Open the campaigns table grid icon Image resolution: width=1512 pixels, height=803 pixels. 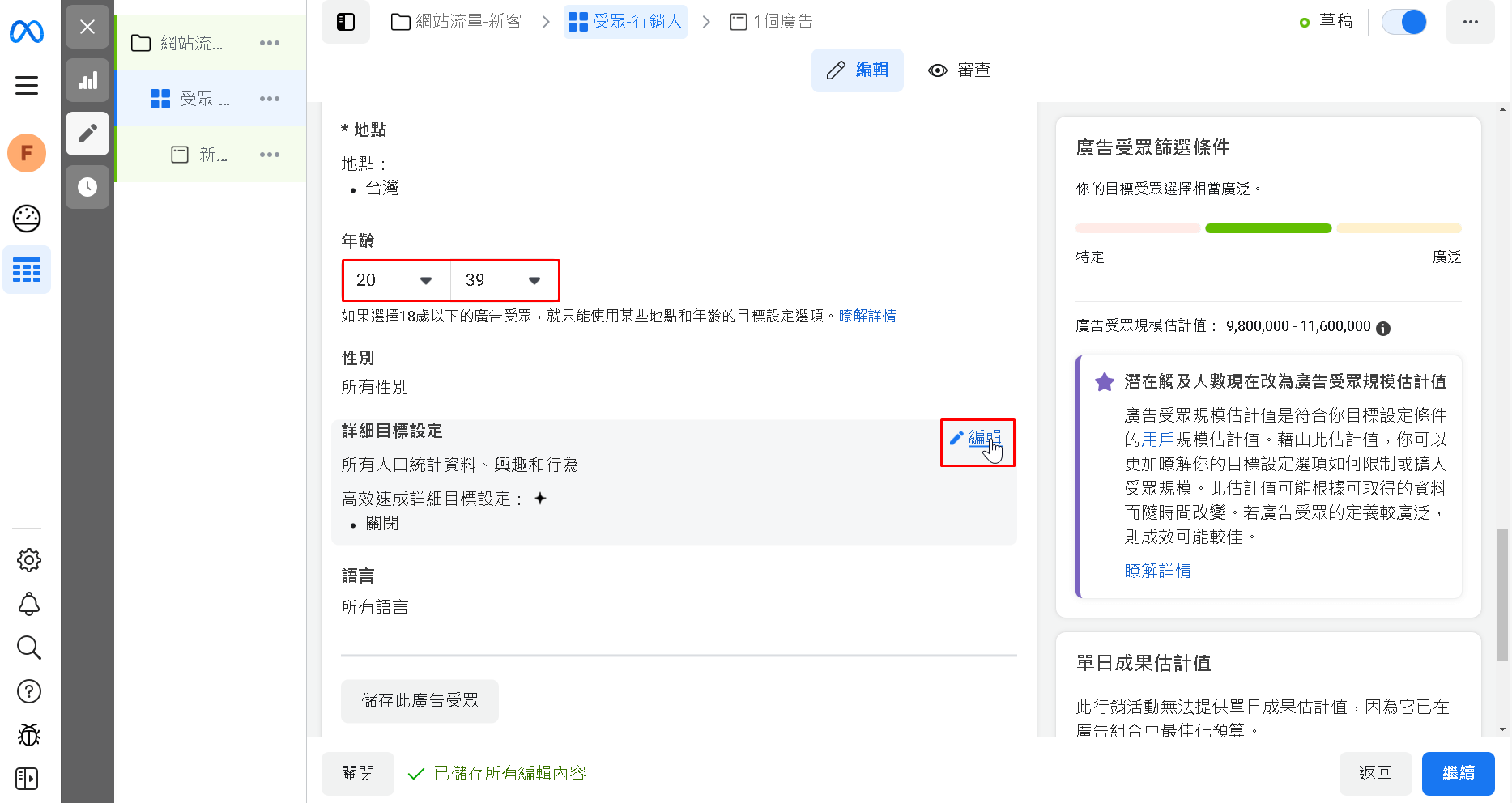coord(27,270)
